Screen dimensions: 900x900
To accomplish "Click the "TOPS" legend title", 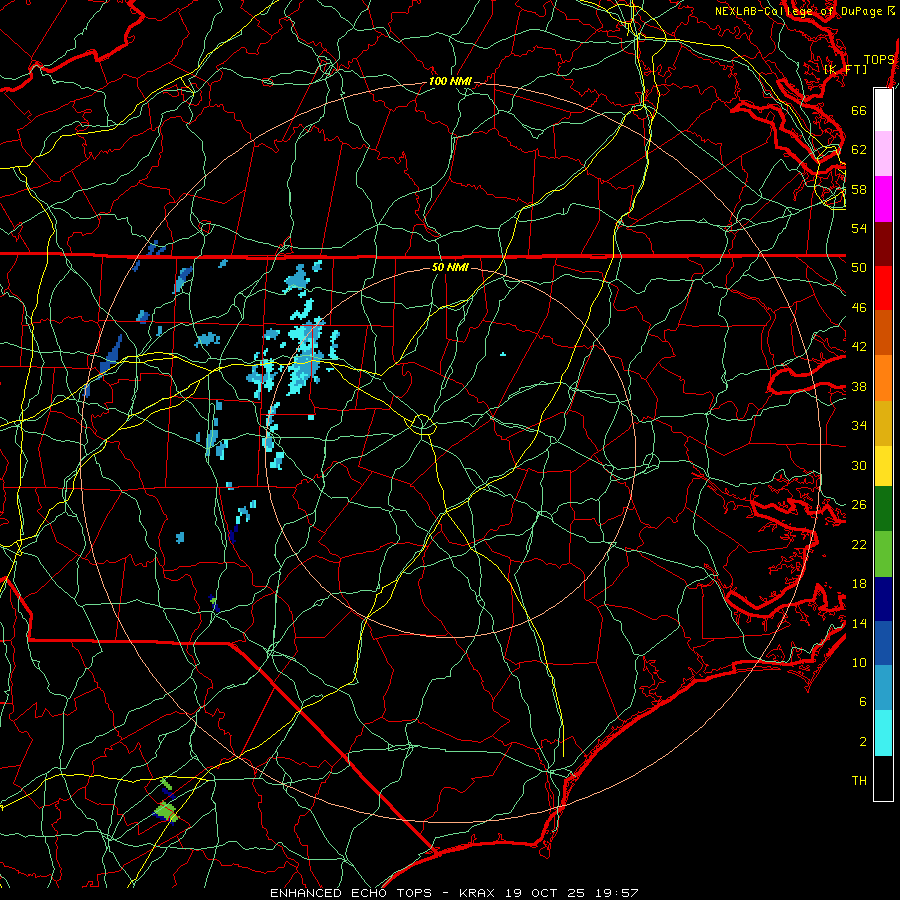I will pyautogui.click(x=879, y=60).
